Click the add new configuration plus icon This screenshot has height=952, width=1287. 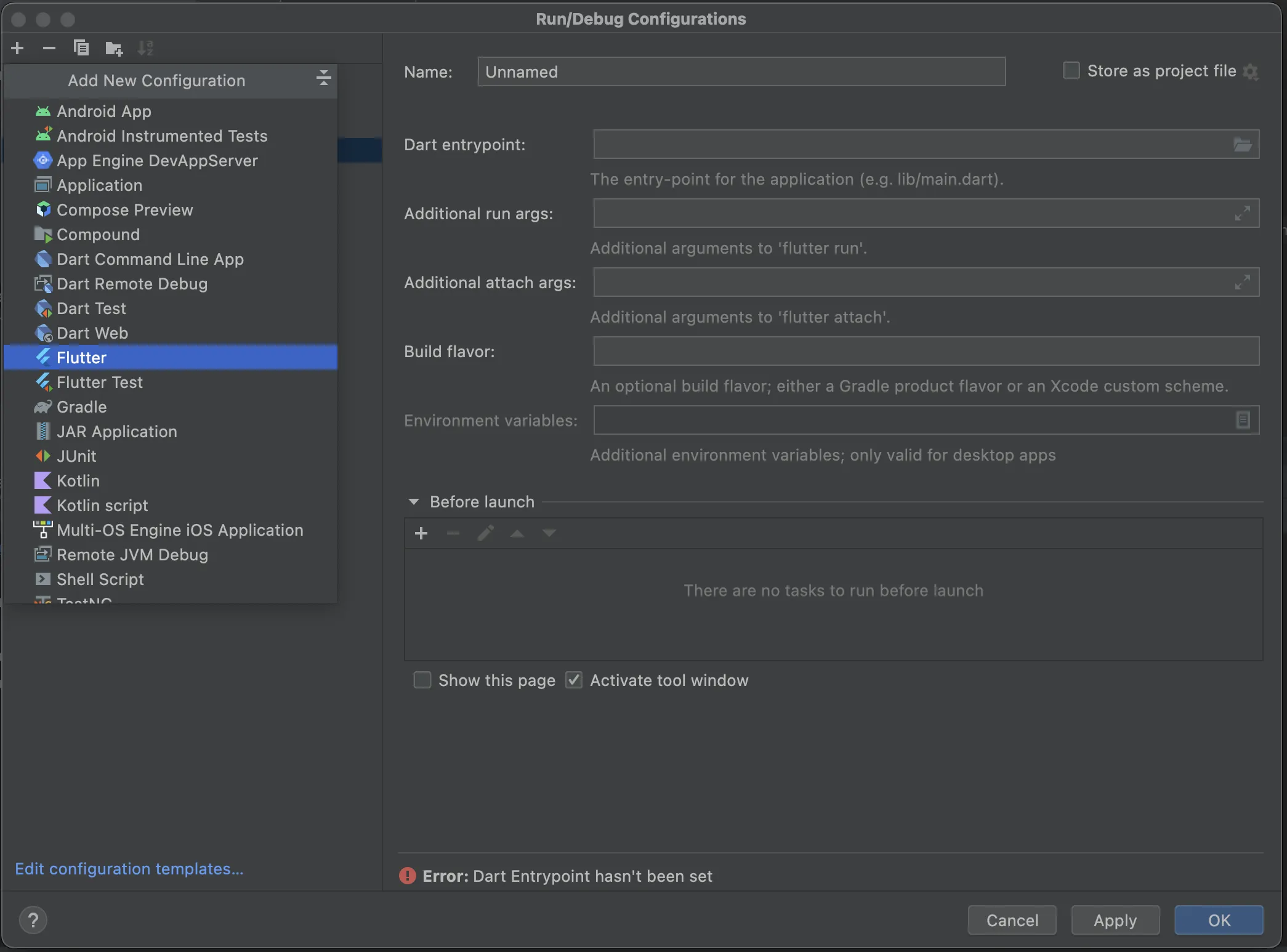tap(18, 48)
